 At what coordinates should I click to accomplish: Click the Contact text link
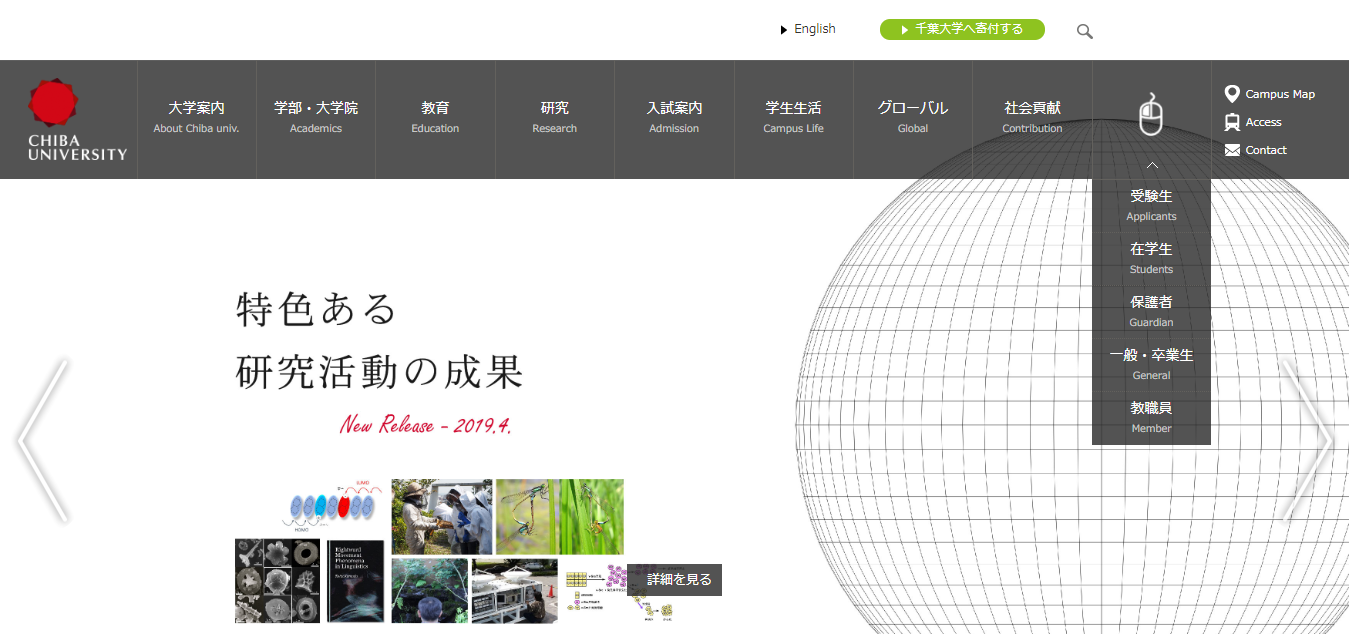point(1266,150)
